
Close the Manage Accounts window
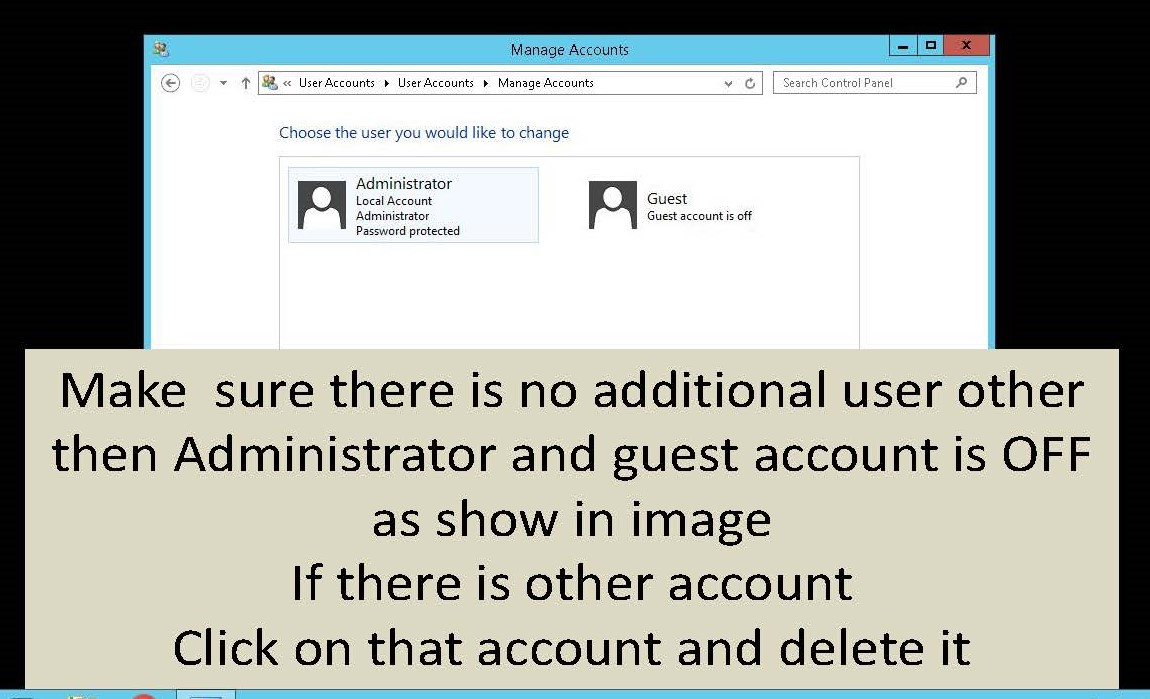click(966, 46)
